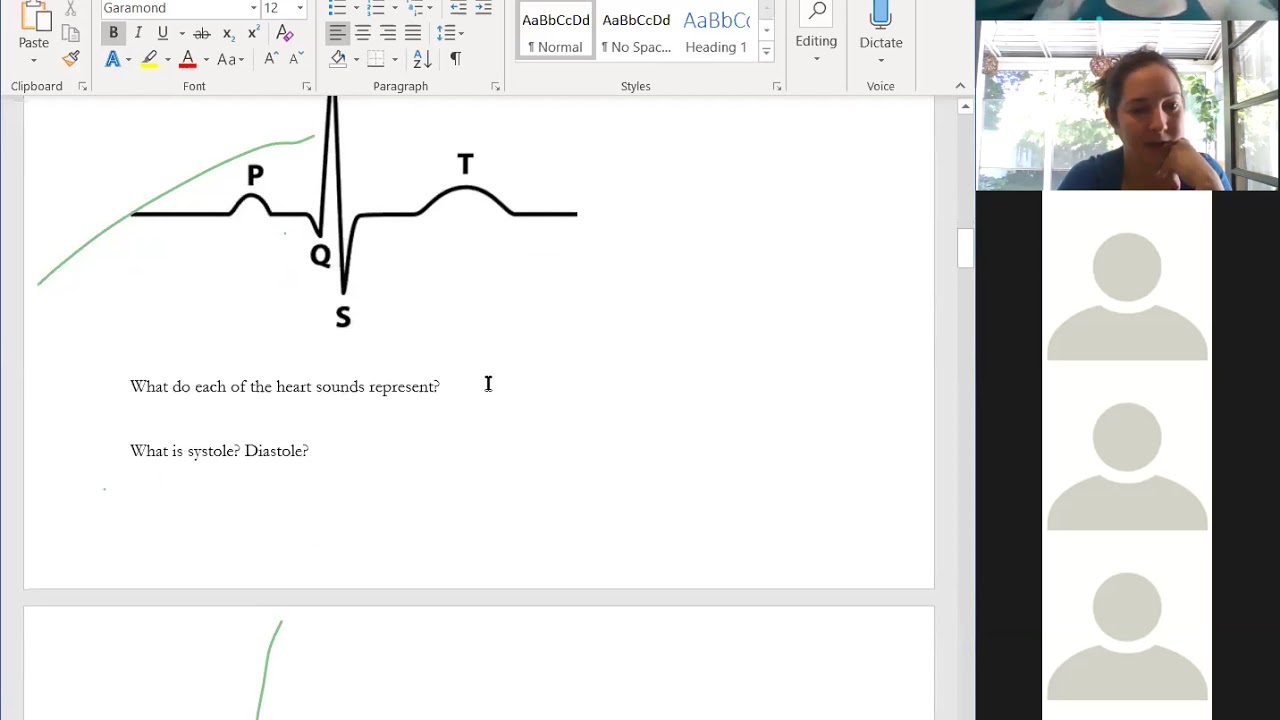This screenshot has width=1280, height=720.
Task: Apply red font color
Action: tap(187, 59)
